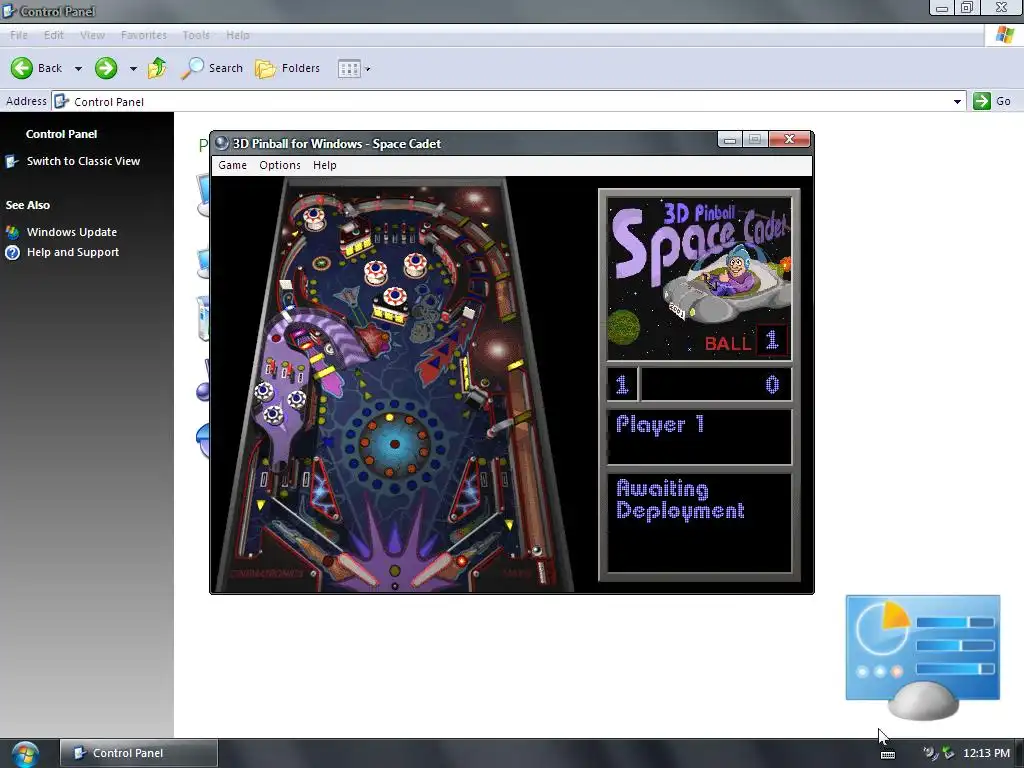The width and height of the screenshot is (1024, 768).
Task: Click the Windows Update globe icon
Action: pos(12,232)
